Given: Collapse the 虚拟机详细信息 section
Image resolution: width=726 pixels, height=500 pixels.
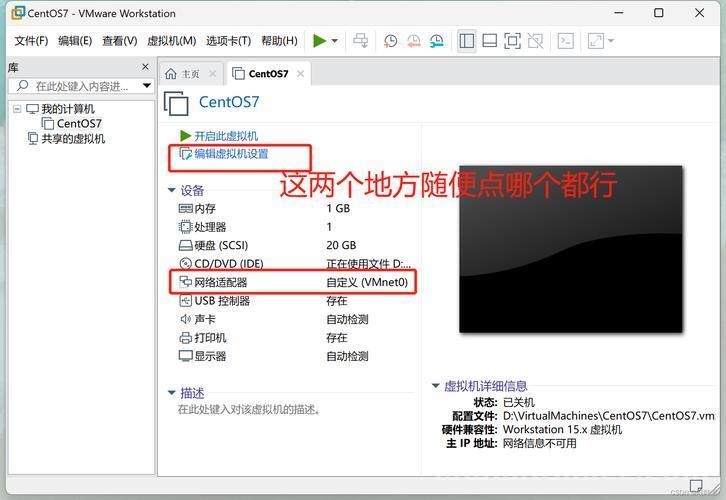Looking at the screenshot, I should pyautogui.click(x=436, y=386).
